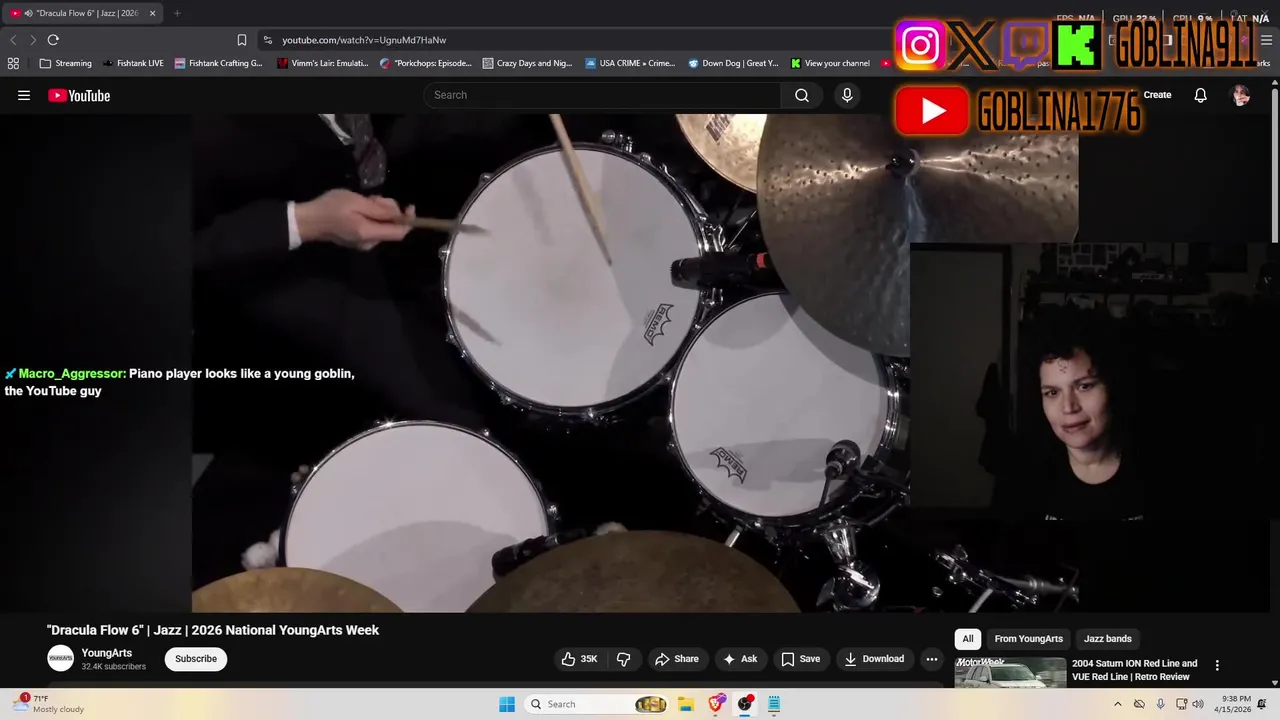
Task: Open the Fishtank LIVE bookmark
Action: click(132, 63)
